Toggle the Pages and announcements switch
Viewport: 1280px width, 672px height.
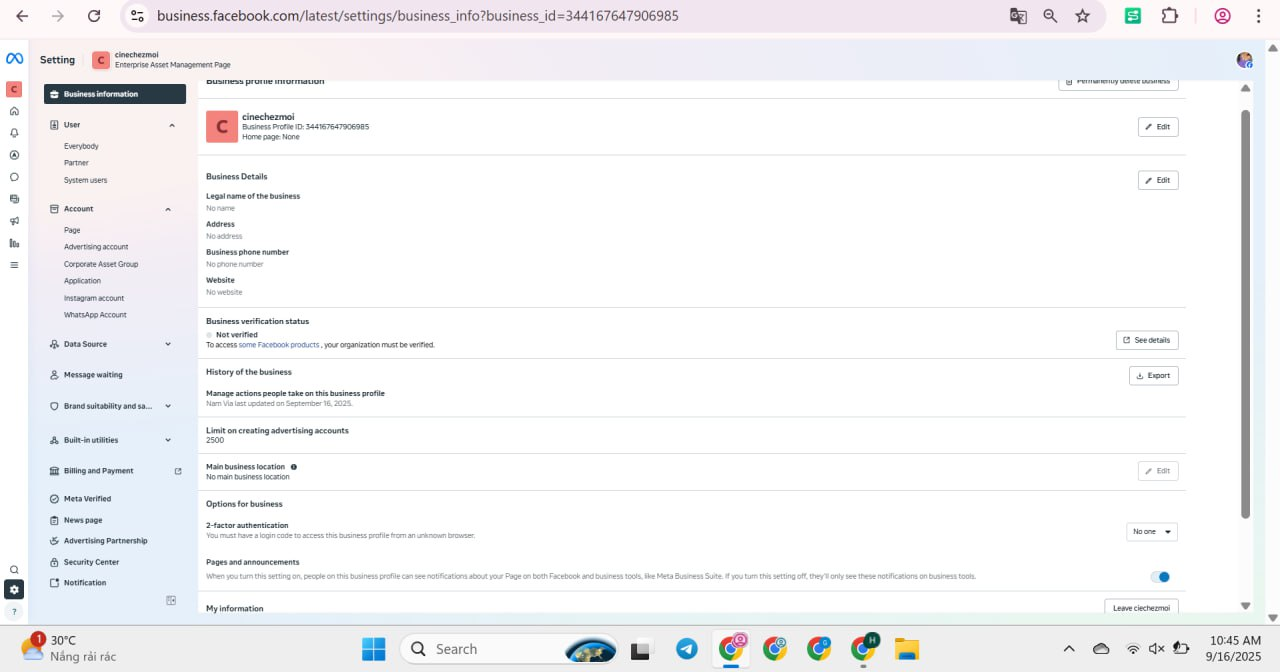pyautogui.click(x=1160, y=577)
